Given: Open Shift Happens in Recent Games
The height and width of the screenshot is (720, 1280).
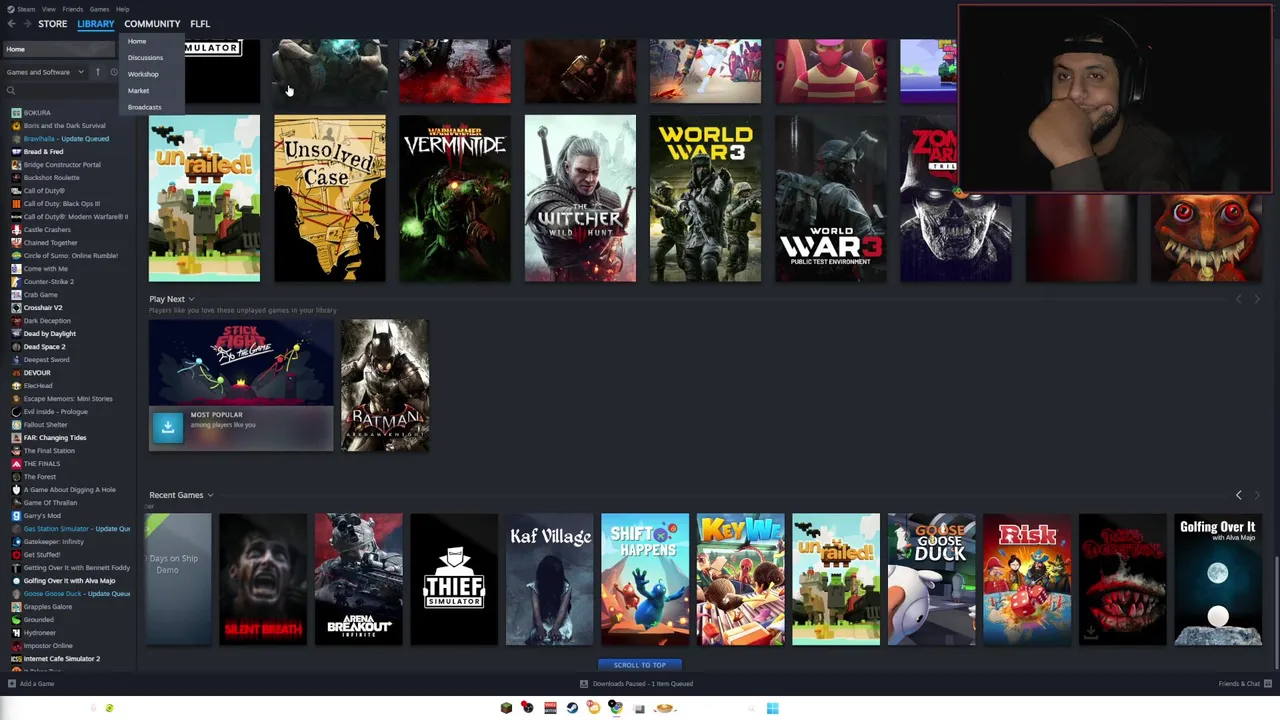Looking at the screenshot, I should pos(645,579).
